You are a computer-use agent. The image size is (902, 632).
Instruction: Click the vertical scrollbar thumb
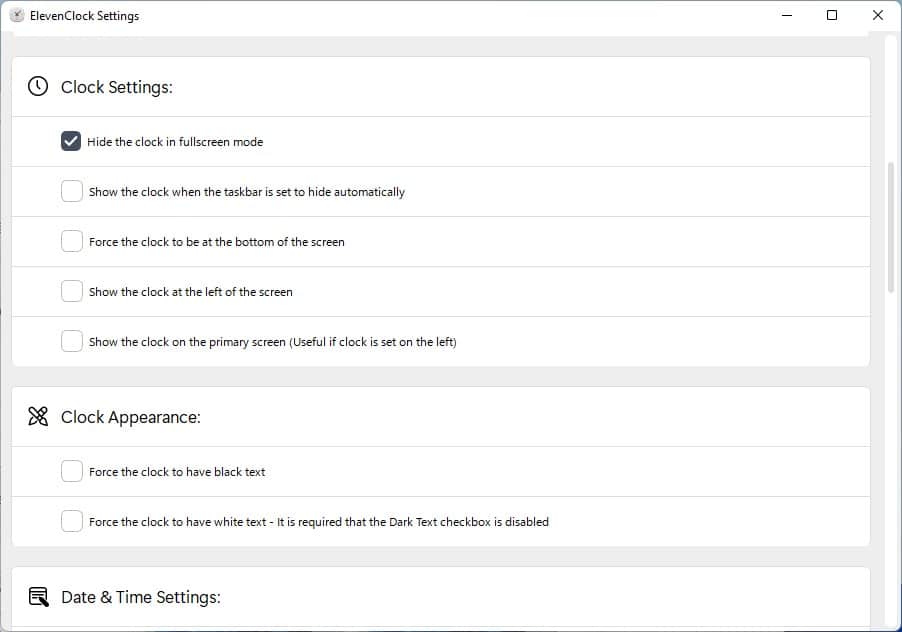(x=891, y=226)
